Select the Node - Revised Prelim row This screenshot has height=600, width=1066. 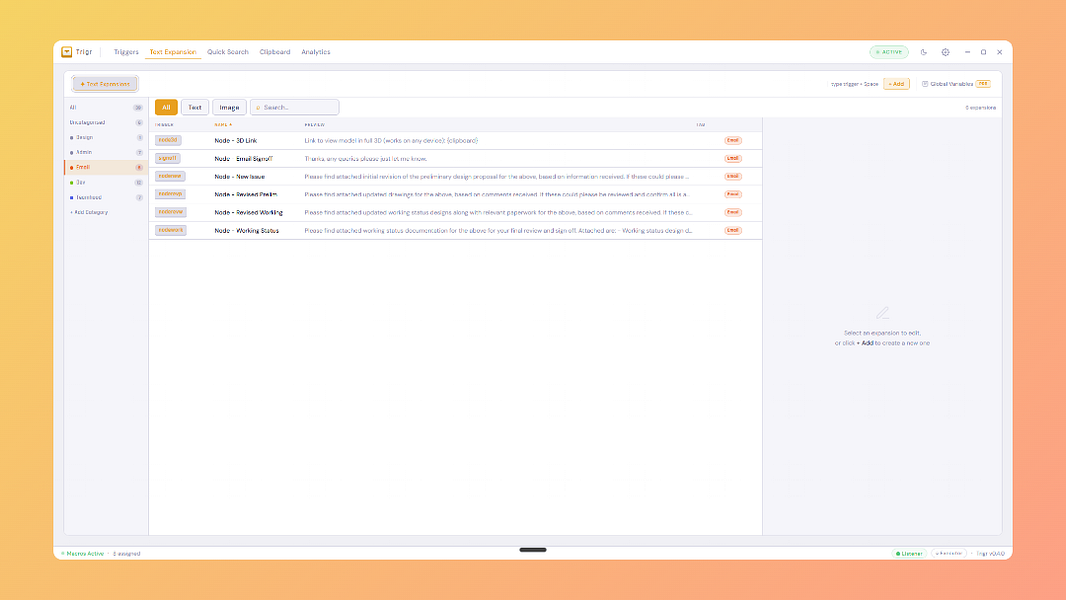(455, 194)
